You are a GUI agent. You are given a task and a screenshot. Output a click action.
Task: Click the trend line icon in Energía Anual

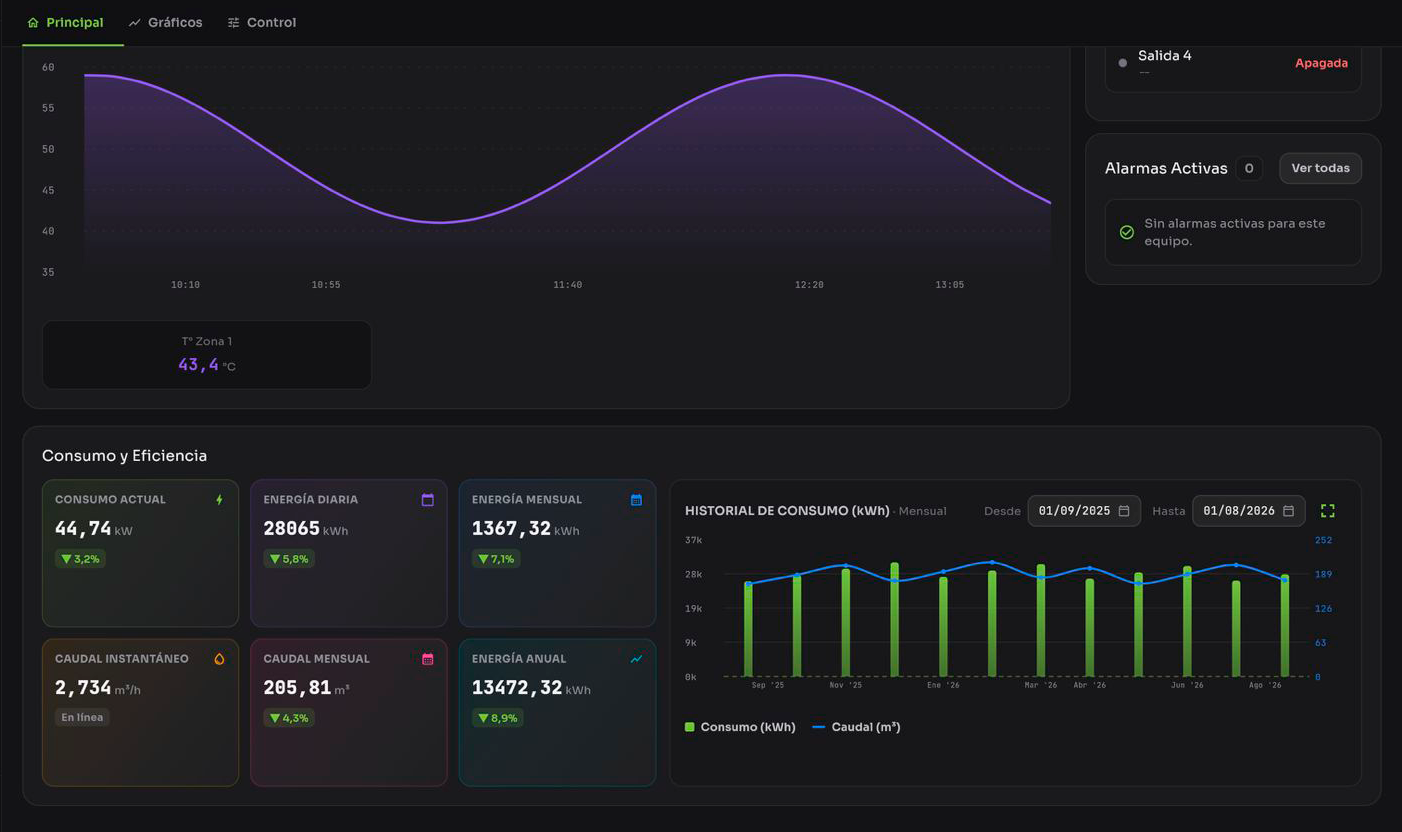pyautogui.click(x=636, y=659)
